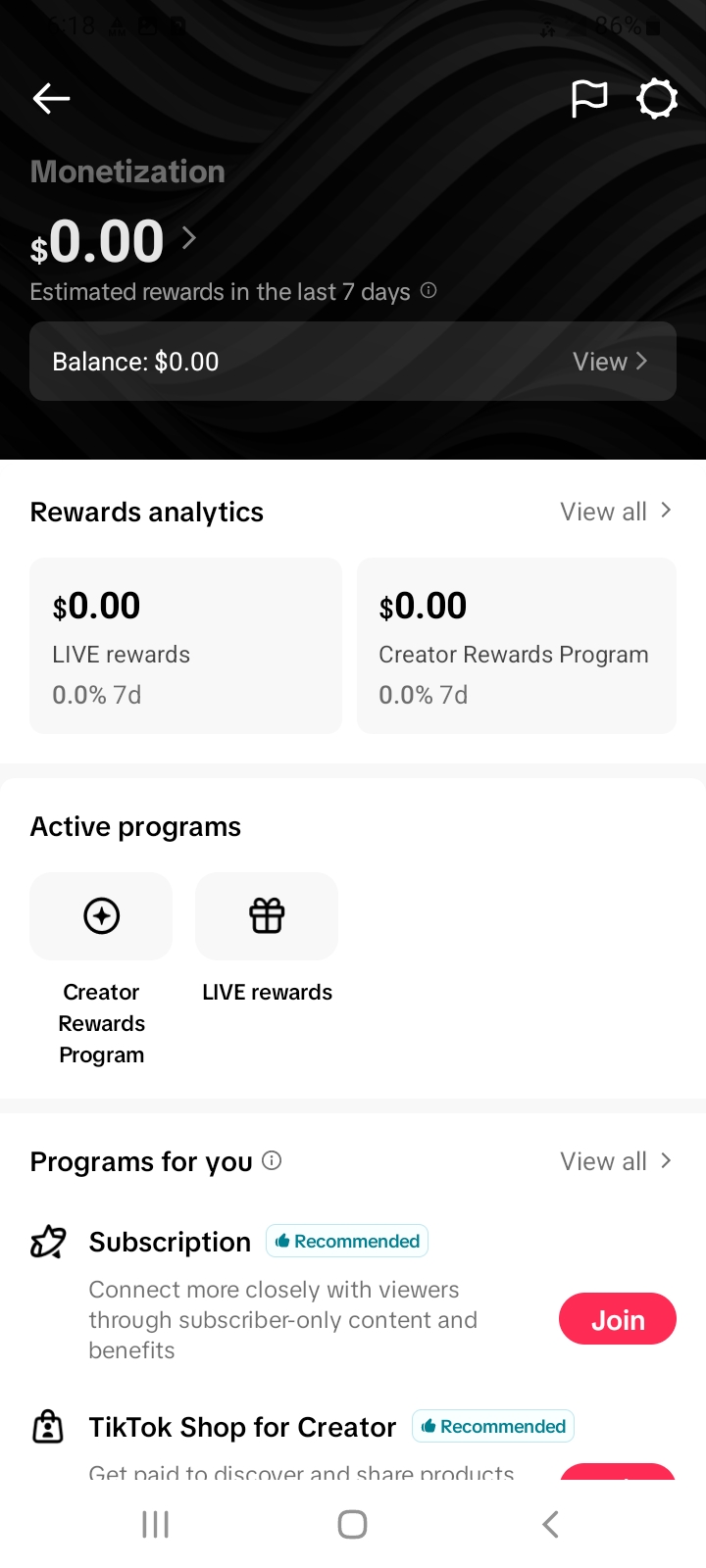706x1568 pixels.
Task: Open the TikTok Shop for Creator entry
Action: (x=242, y=1427)
